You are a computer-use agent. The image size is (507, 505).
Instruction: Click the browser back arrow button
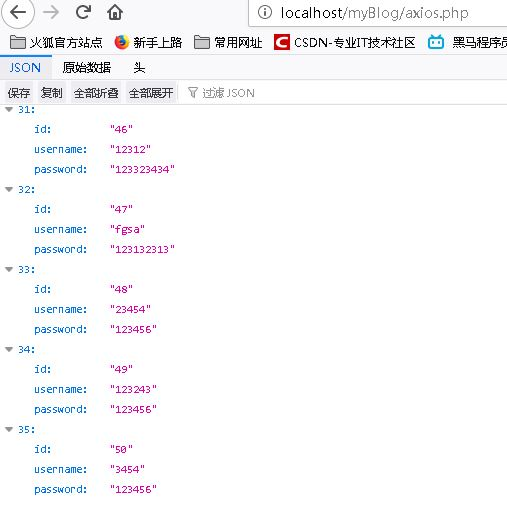point(18,13)
